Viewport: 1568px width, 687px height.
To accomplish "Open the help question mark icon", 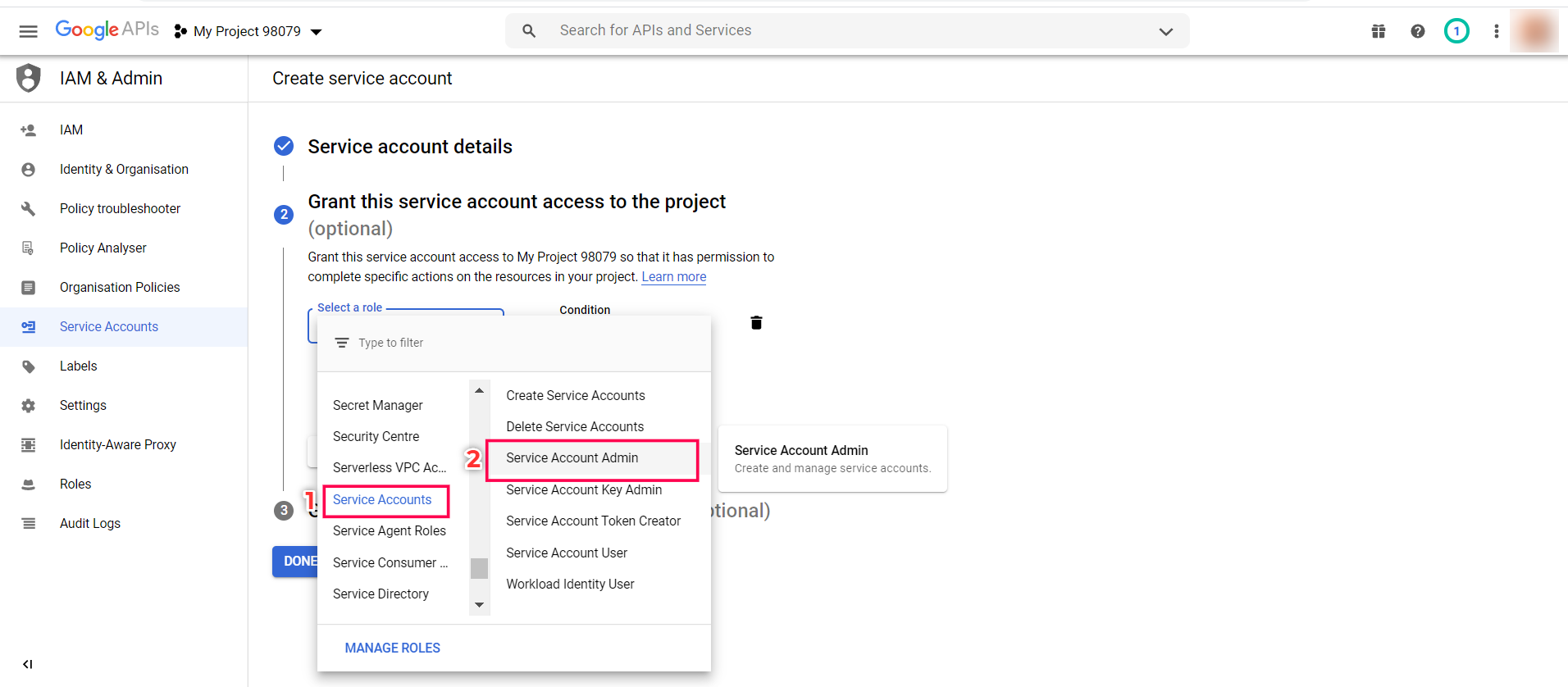I will click(1418, 31).
